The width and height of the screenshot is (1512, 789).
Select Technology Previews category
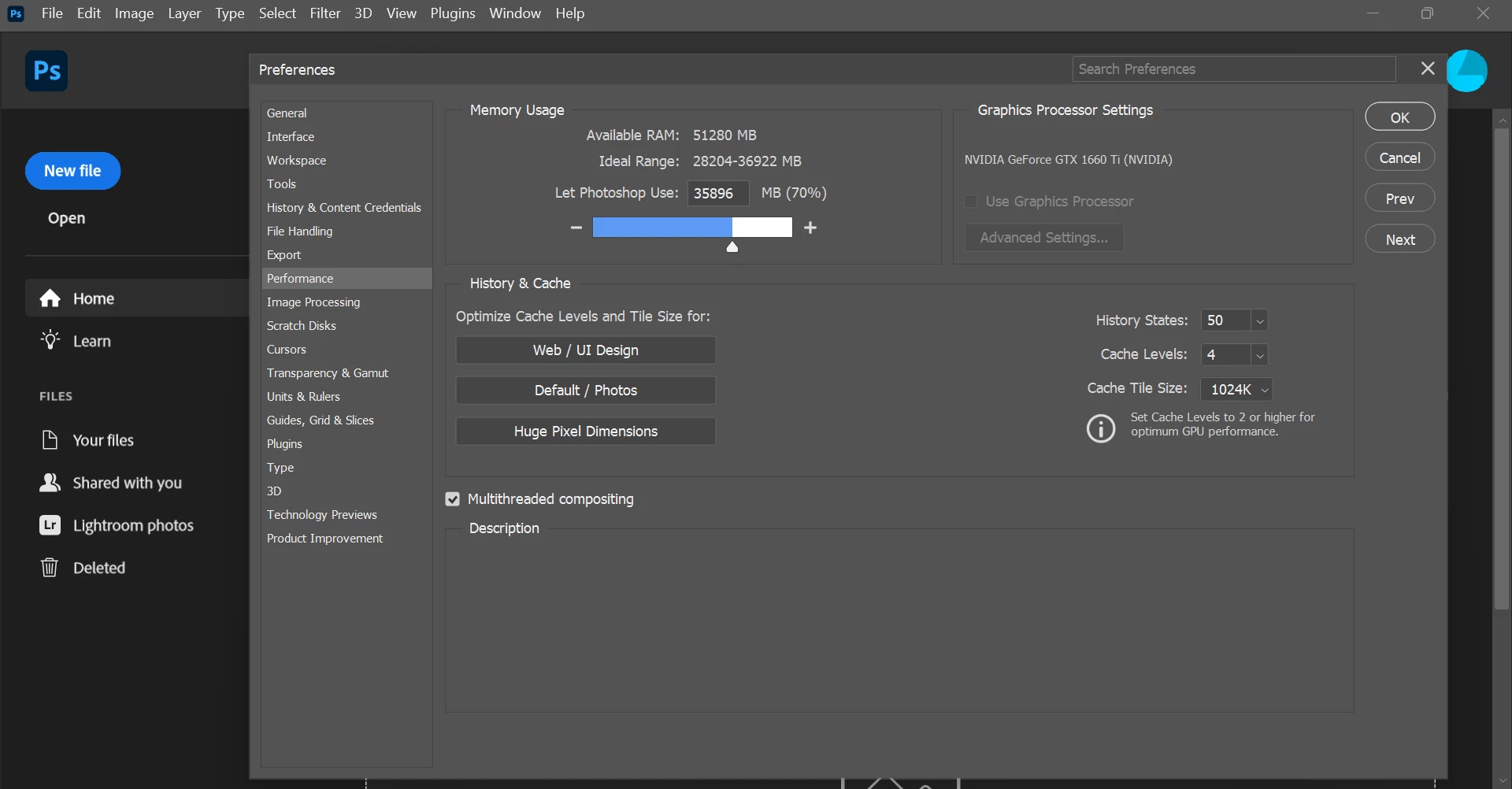346,515
